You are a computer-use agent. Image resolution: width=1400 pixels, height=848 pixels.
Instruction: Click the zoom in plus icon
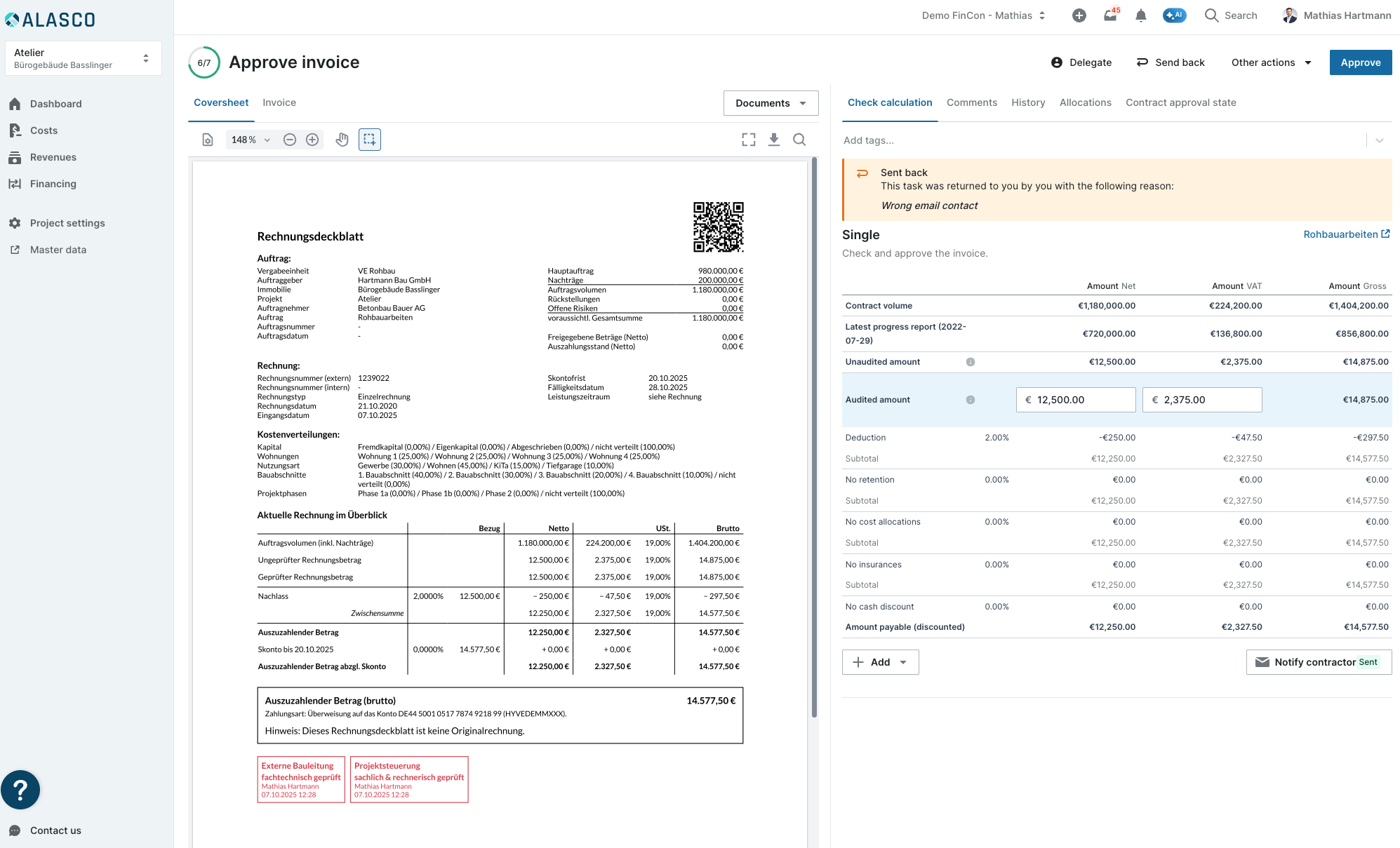pyautogui.click(x=312, y=140)
